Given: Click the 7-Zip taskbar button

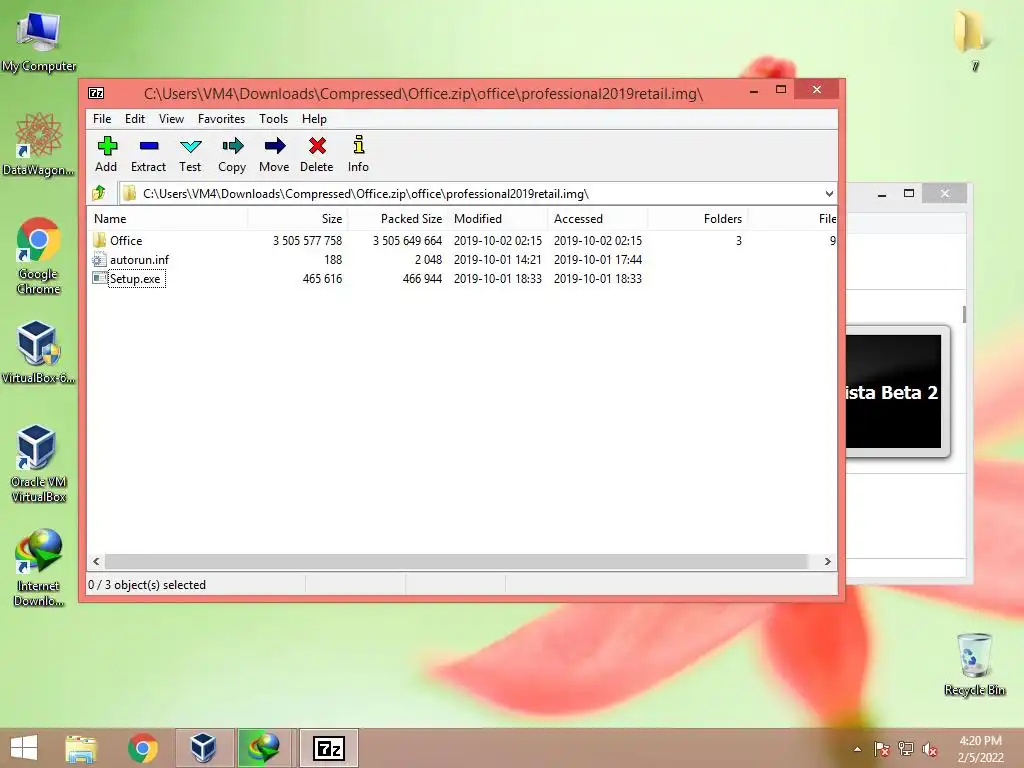Looking at the screenshot, I should [x=328, y=748].
